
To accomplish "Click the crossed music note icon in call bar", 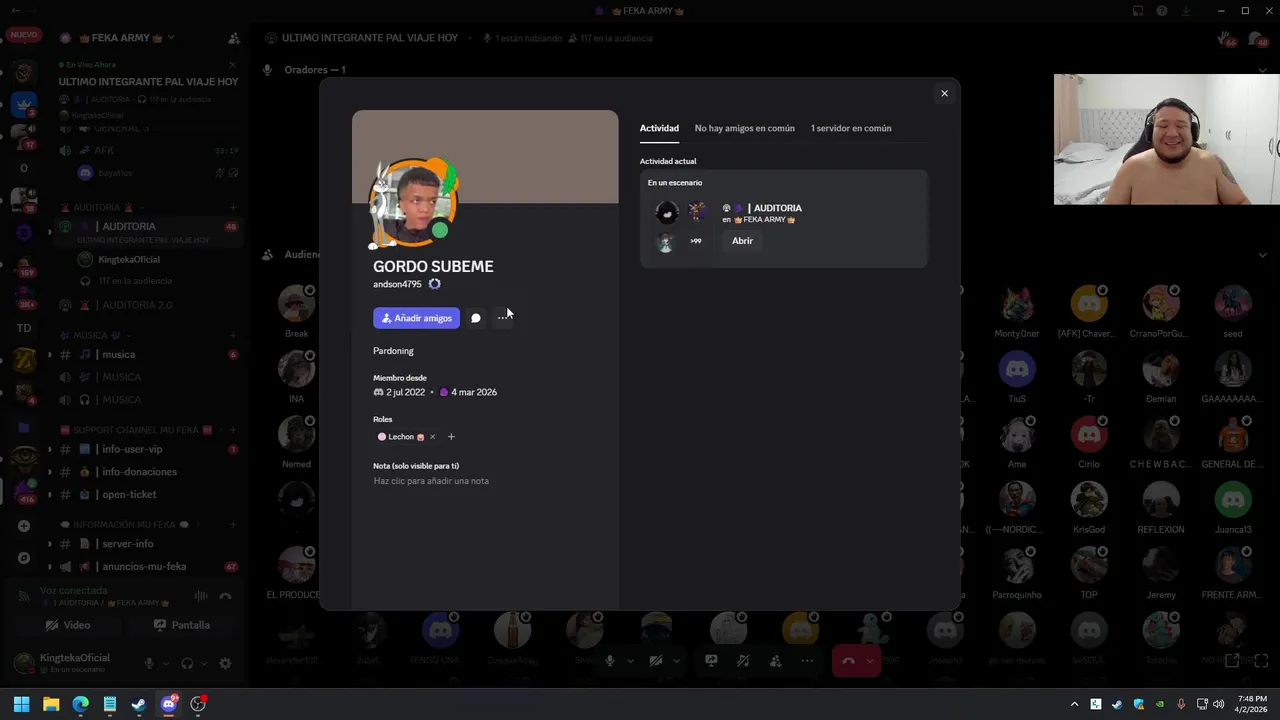I will [x=743, y=661].
